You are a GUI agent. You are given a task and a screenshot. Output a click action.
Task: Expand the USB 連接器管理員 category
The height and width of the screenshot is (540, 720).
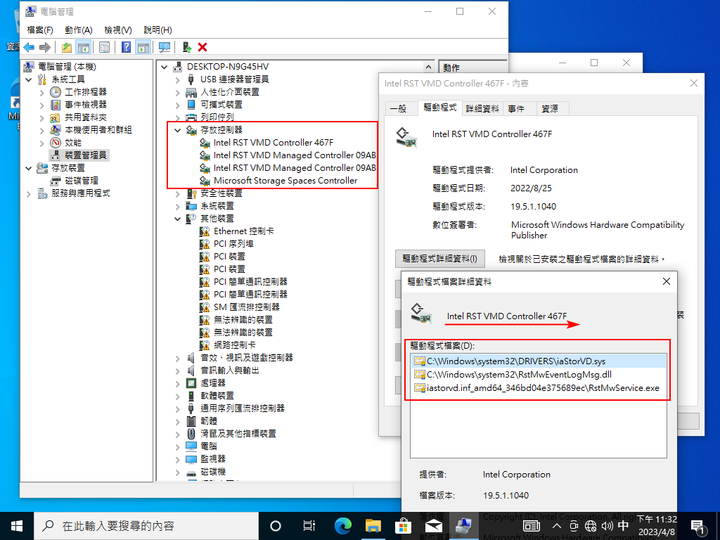pyautogui.click(x=178, y=79)
